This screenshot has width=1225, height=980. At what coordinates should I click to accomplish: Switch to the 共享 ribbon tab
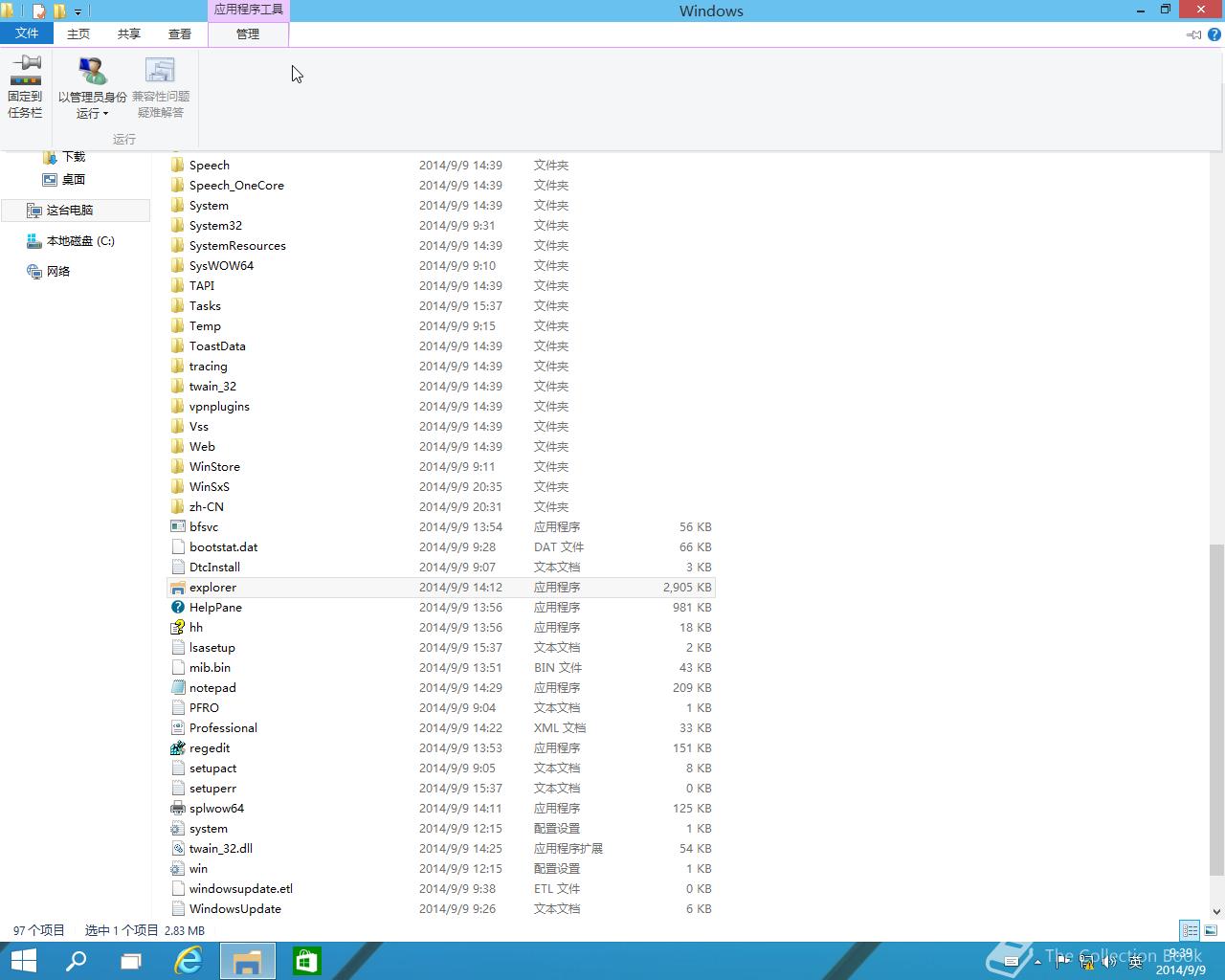pos(129,33)
